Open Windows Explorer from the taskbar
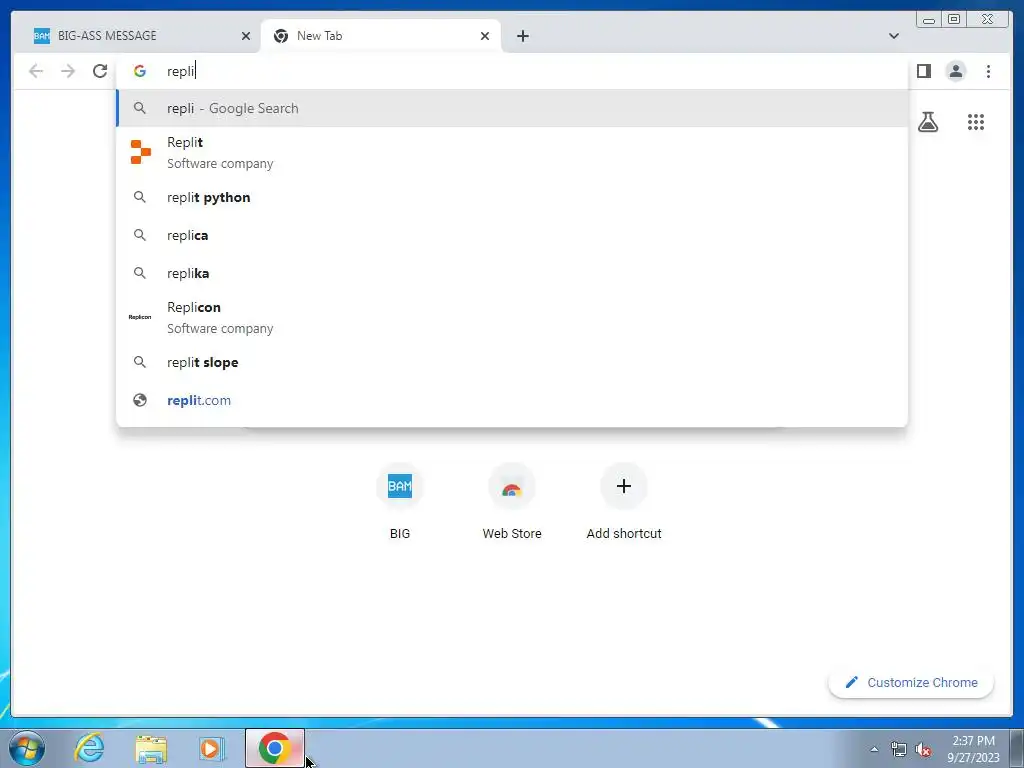The image size is (1024, 768). (151, 748)
